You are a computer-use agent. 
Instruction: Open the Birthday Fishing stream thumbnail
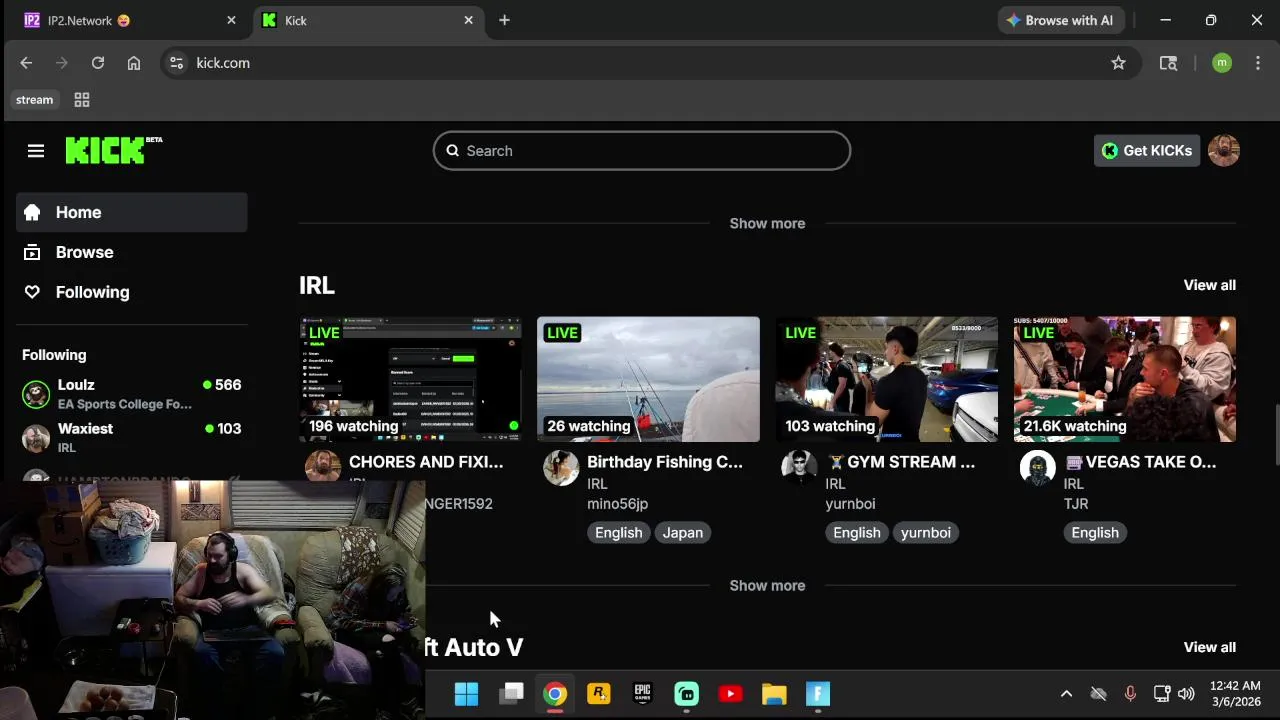click(648, 379)
